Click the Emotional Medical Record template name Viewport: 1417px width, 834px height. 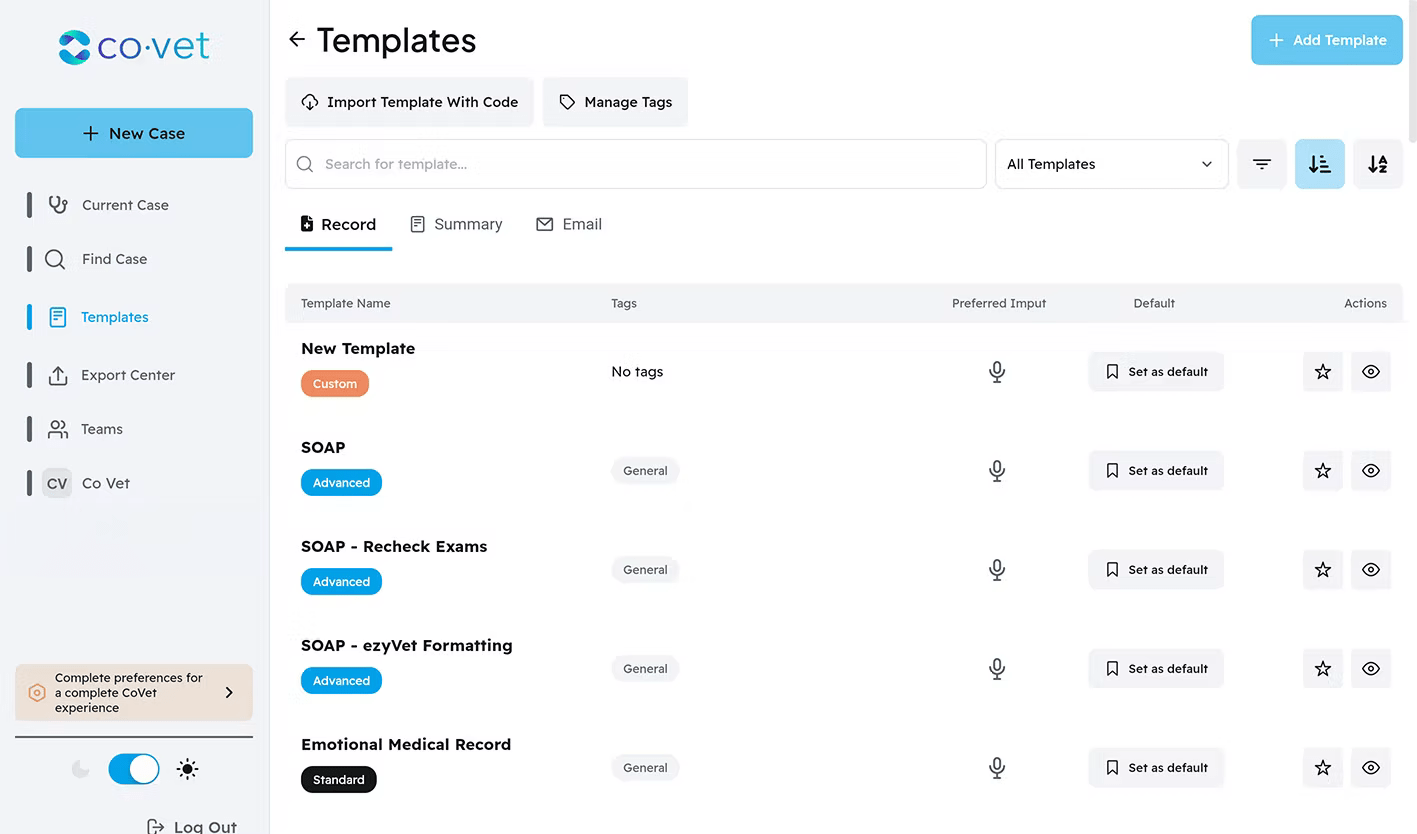pyautogui.click(x=406, y=745)
